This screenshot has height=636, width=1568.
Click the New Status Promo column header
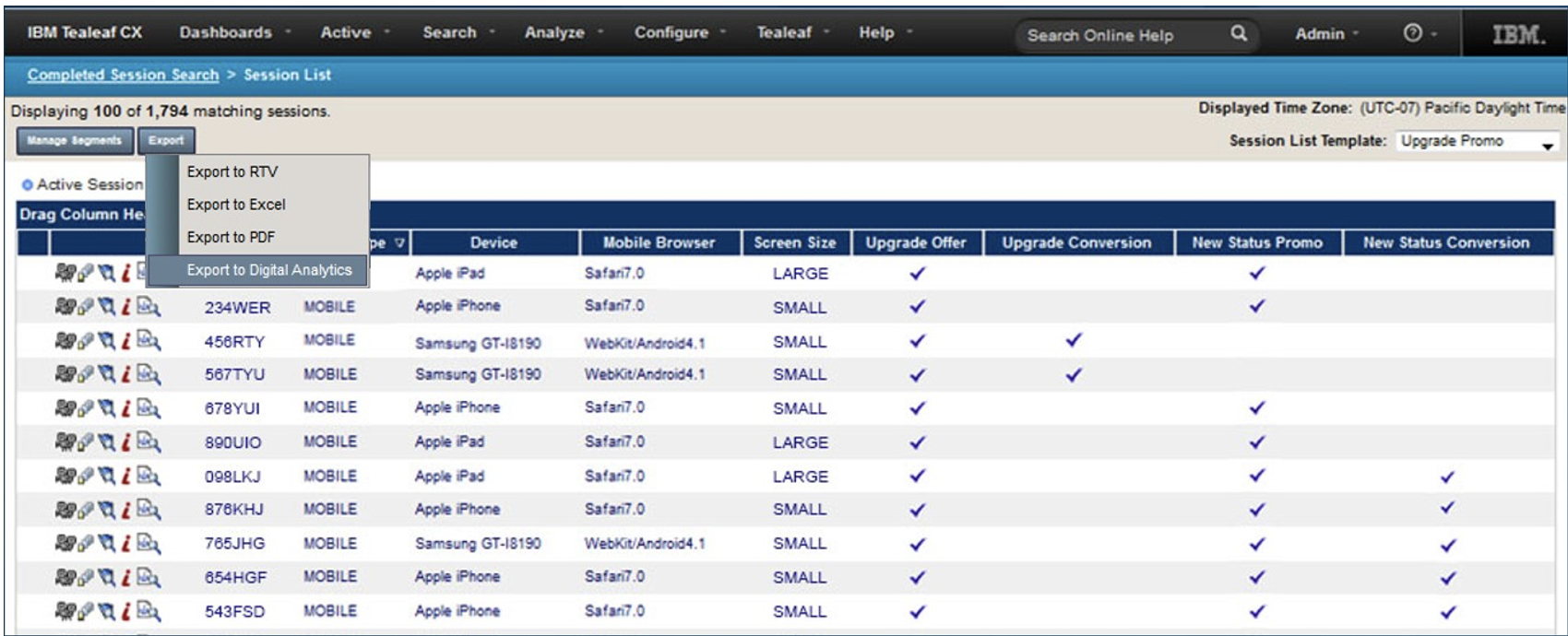click(1257, 242)
